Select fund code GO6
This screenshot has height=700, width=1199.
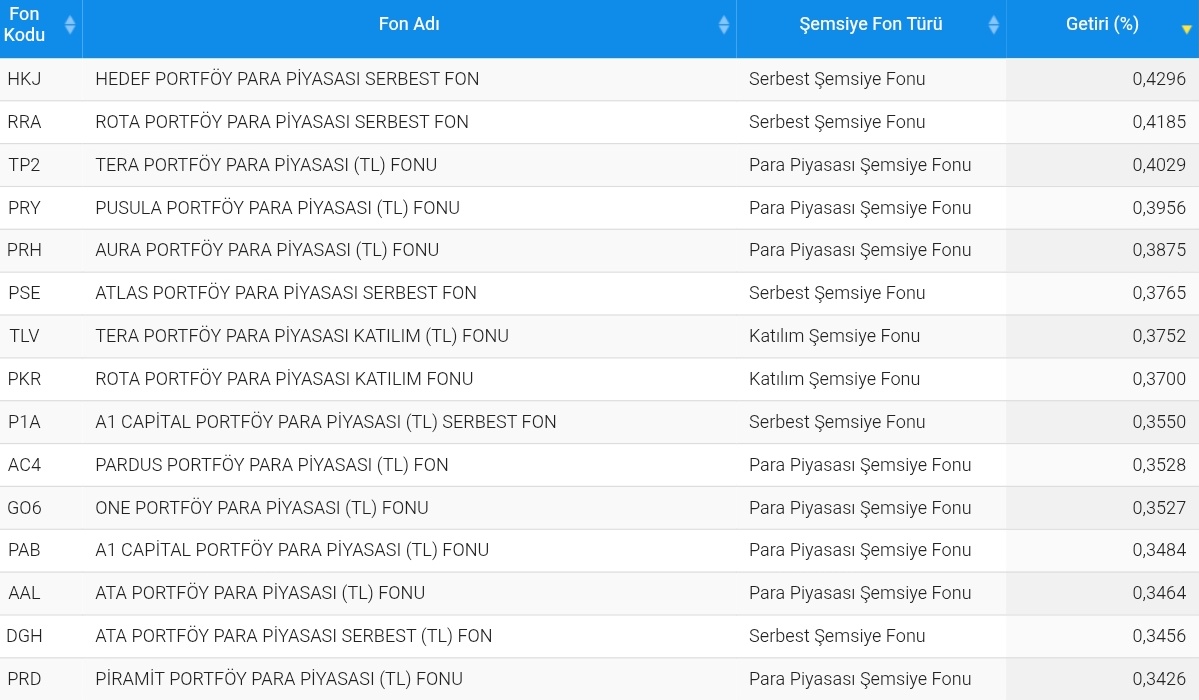point(24,507)
